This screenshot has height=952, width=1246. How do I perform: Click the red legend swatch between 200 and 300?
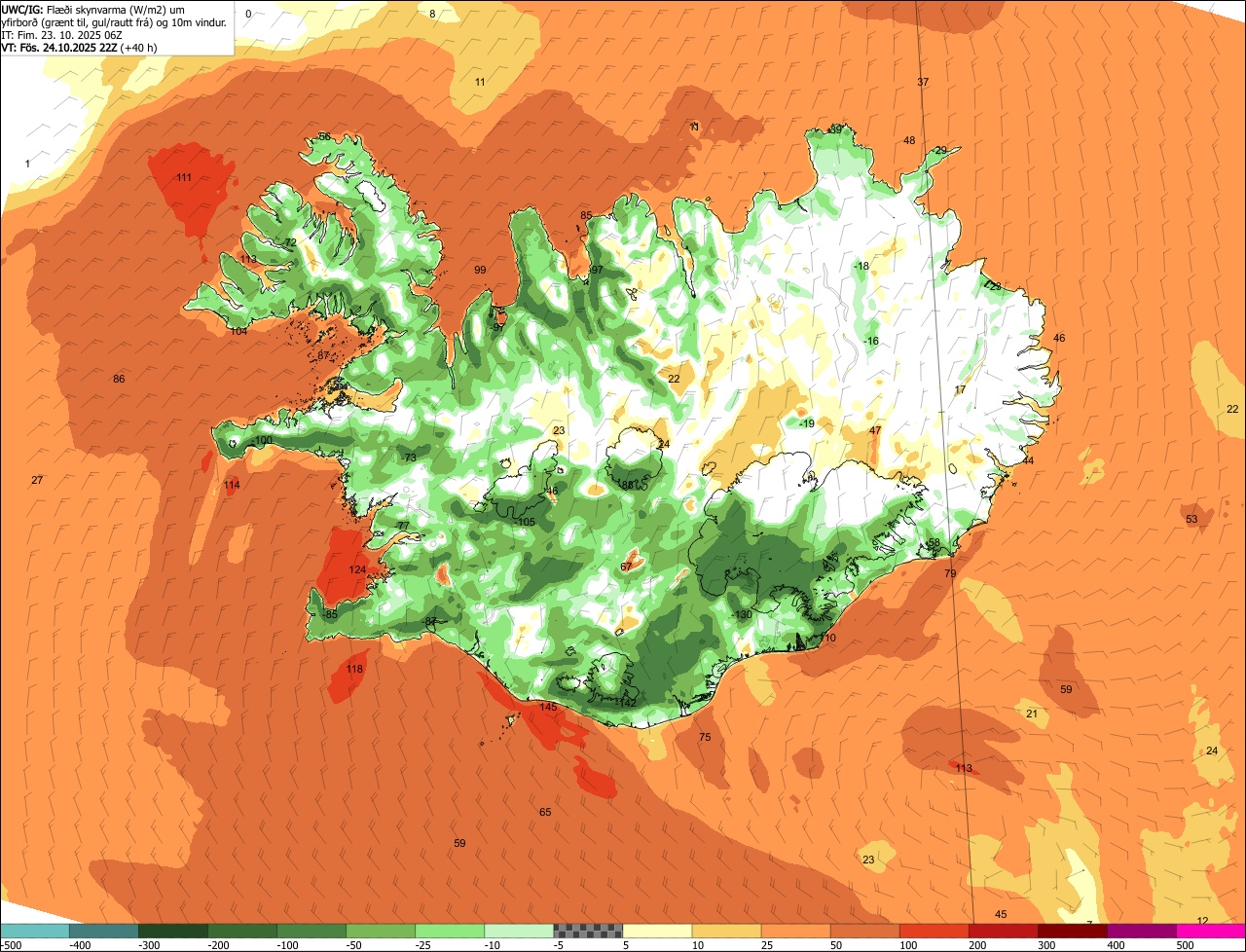coord(1004,931)
